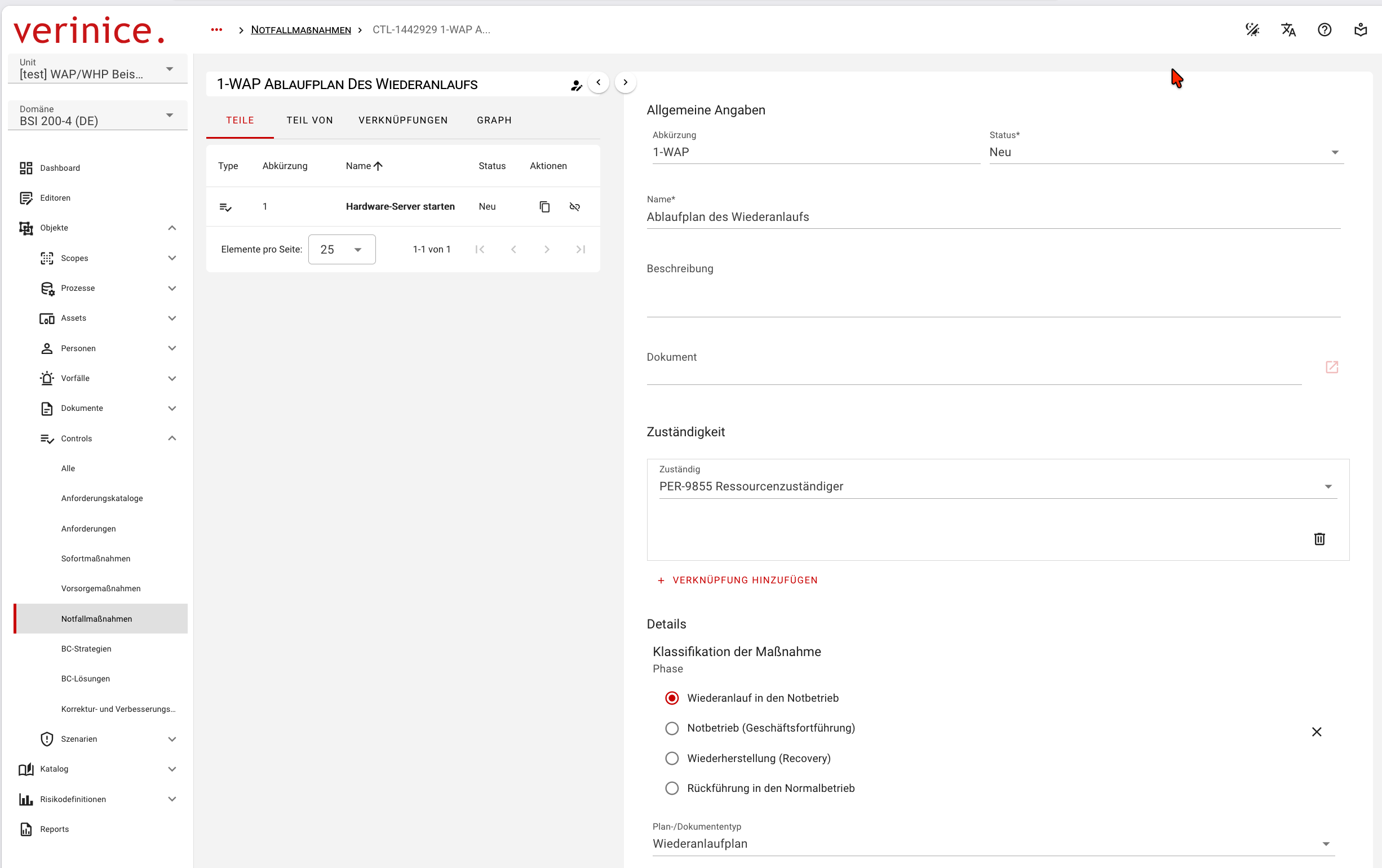This screenshot has width=1382, height=868.
Task: Change Elemente pro Seite dropdown
Action: [342, 249]
